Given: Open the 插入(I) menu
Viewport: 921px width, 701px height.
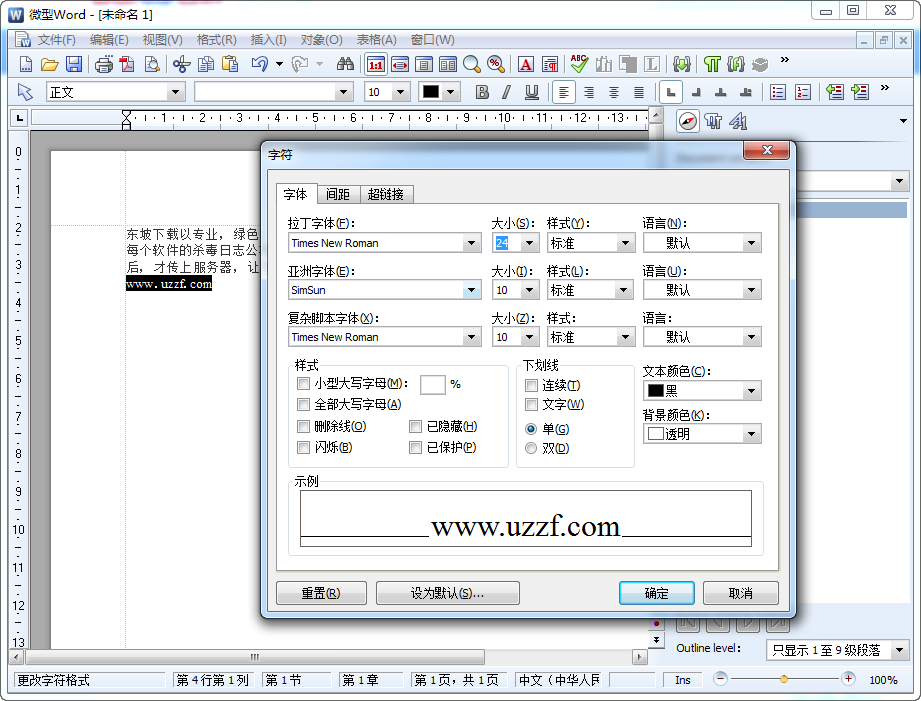Looking at the screenshot, I should click(268, 40).
